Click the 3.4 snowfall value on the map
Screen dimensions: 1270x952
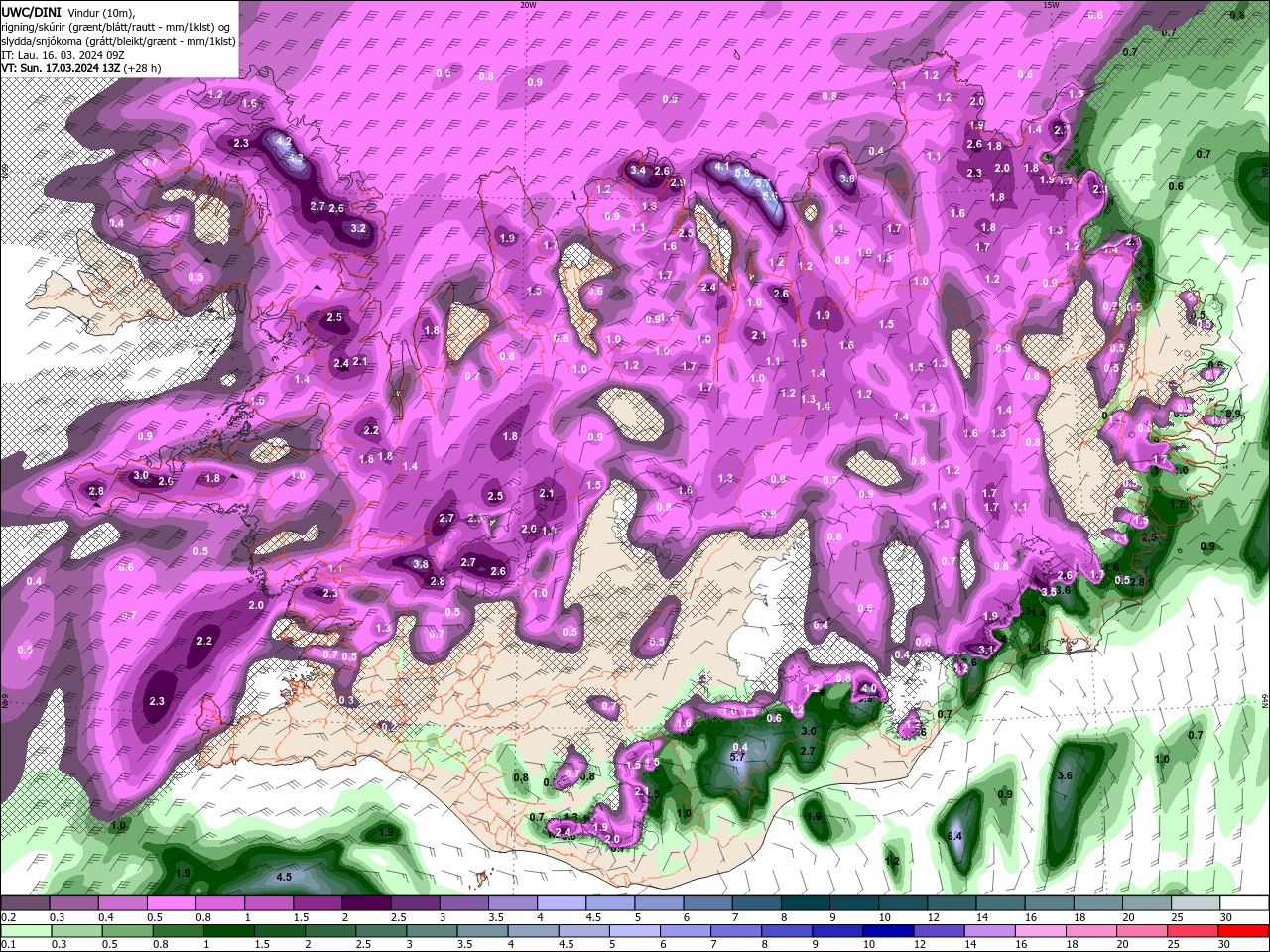pos(638,171)
